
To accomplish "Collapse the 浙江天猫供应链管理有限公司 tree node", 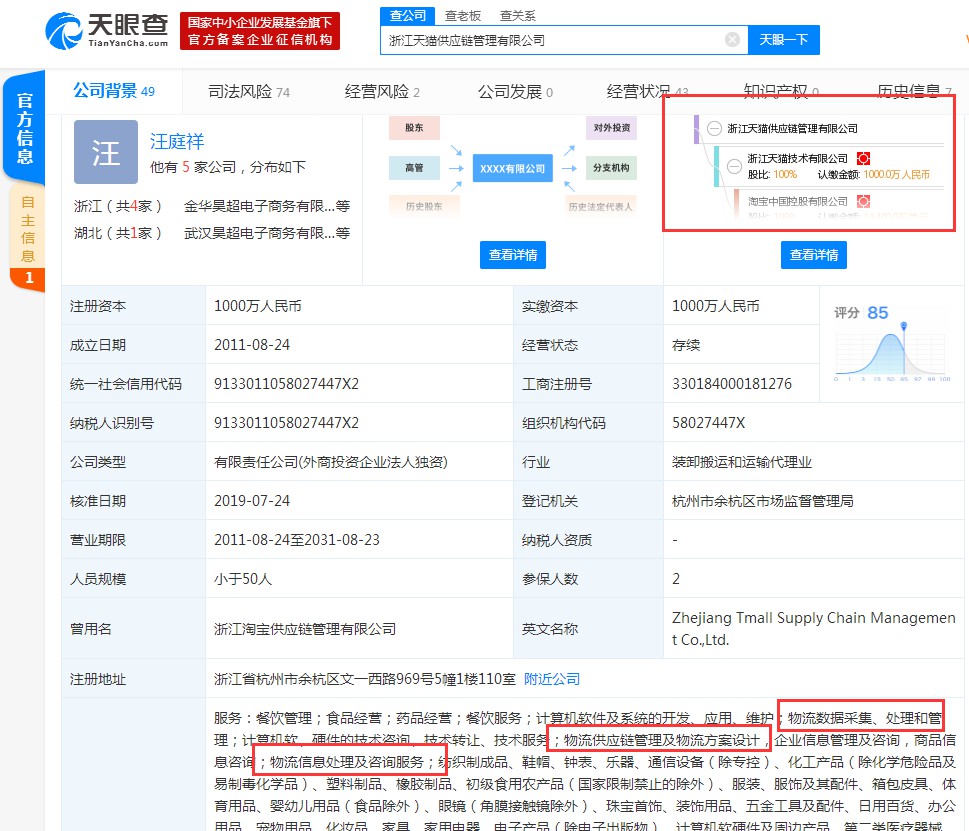I will tap(714, 129).
